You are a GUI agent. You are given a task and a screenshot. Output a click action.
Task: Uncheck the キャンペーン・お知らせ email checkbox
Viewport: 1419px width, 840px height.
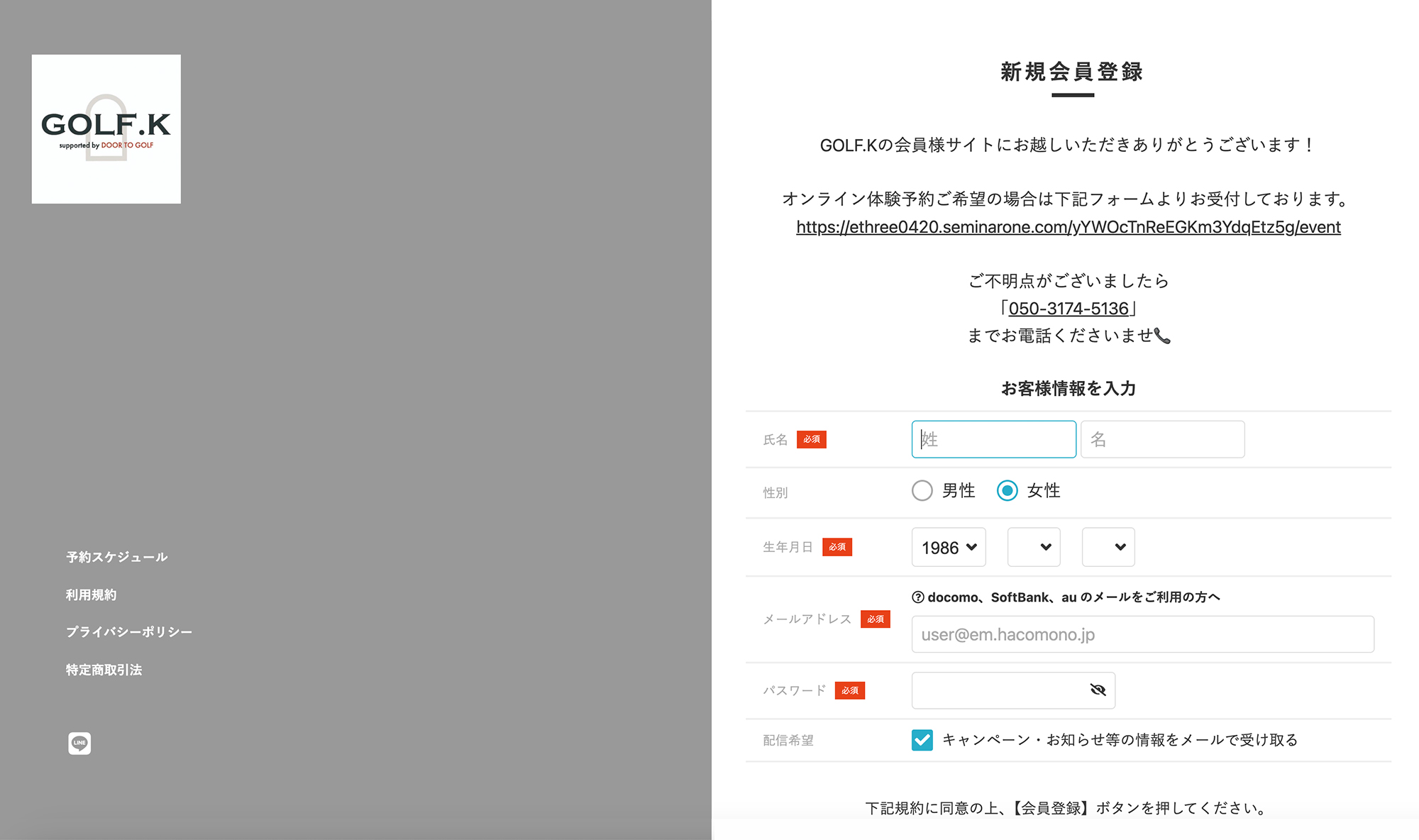point(922,740)
